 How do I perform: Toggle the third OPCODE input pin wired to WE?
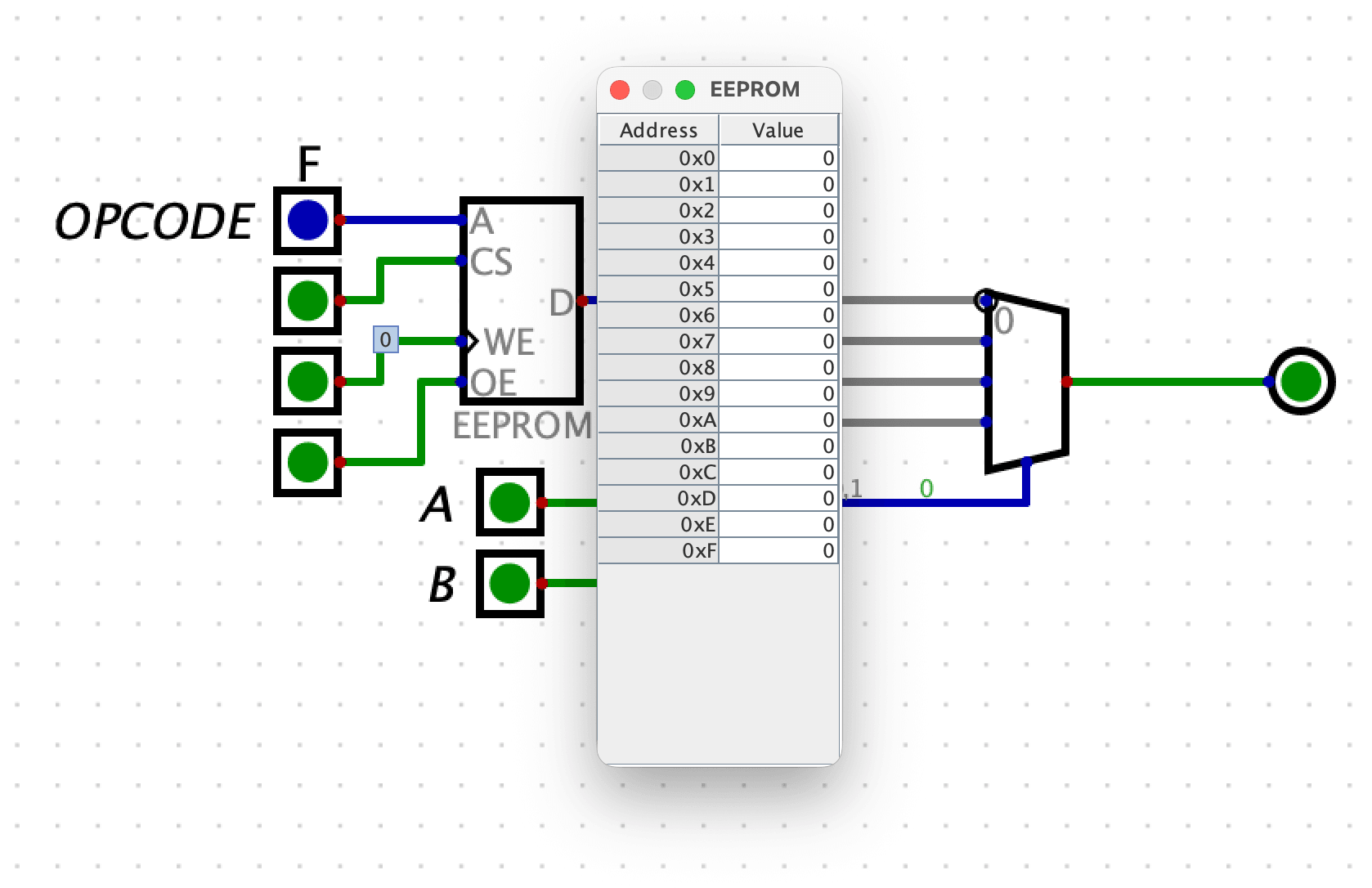(x=307, y=381)
